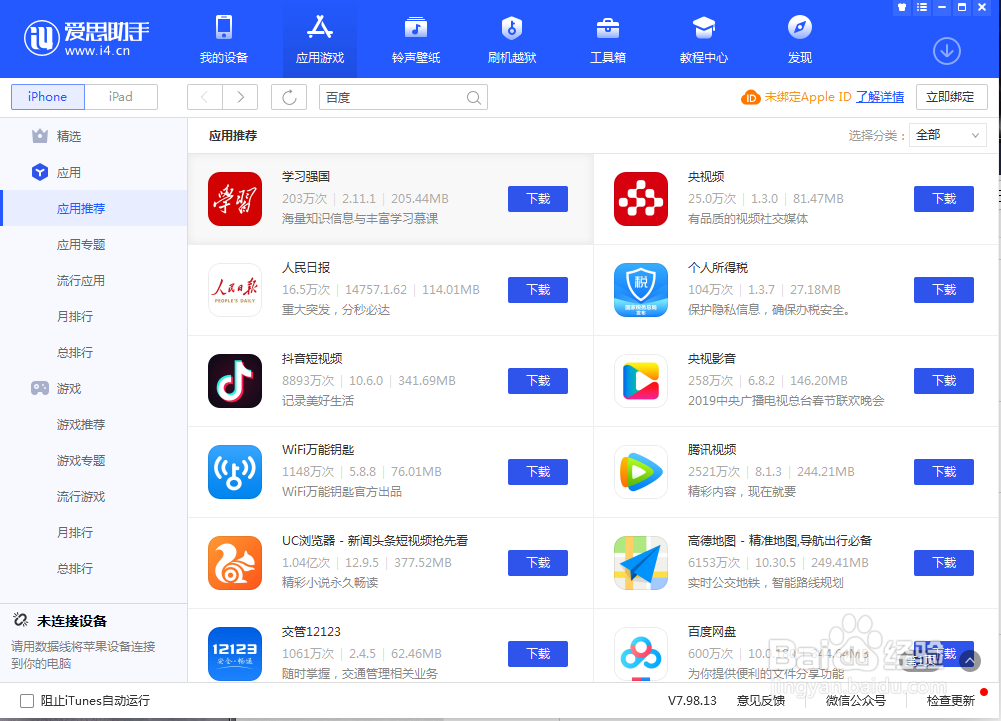The height and width of the screenshot is (721, 1001).
Task: Click the 抖音短视频 app icon
Action: click(x=235, y=381)
